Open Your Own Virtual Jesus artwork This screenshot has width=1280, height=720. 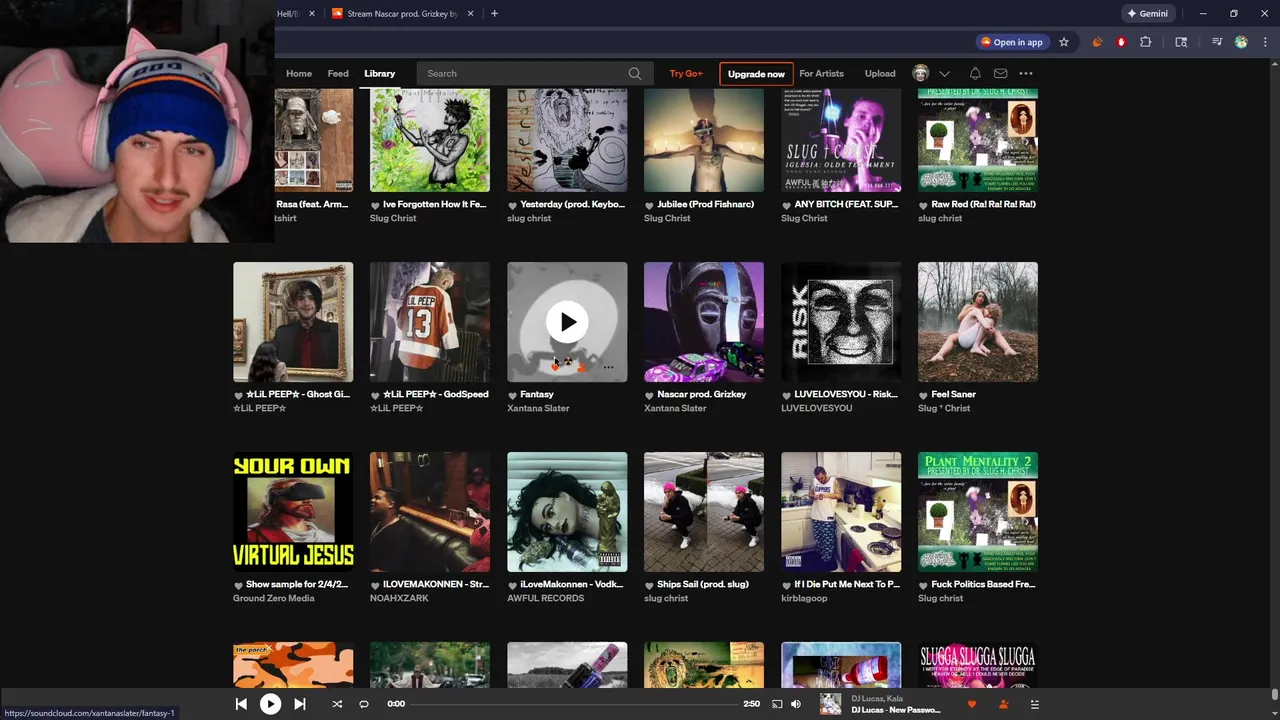pyautogui.click(x=293, y=512)
